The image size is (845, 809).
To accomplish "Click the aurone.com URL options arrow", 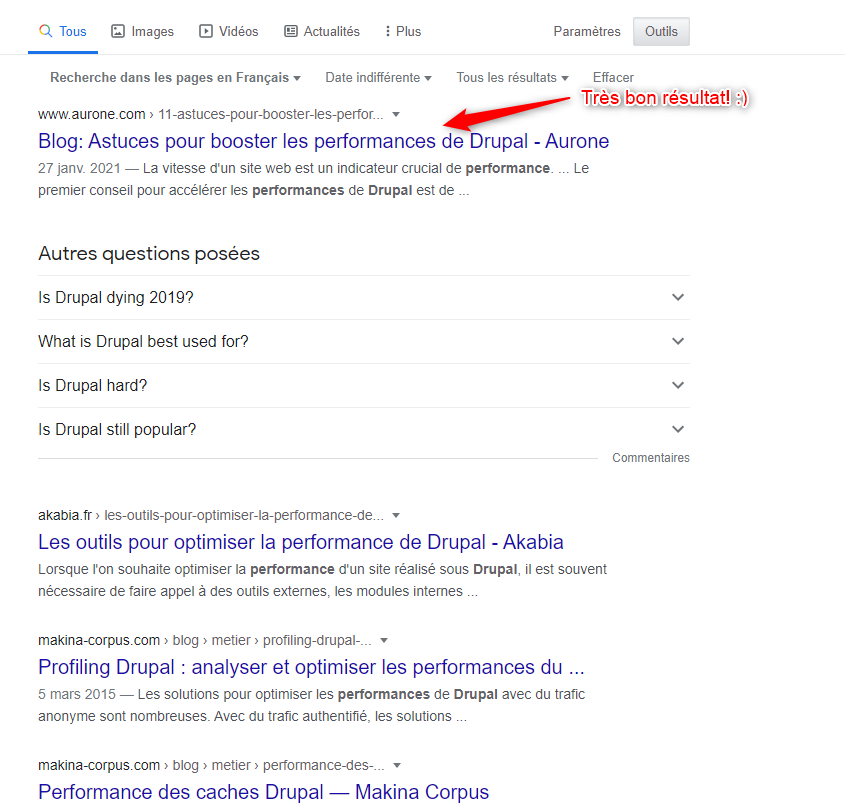I will (x=396, y=114).
